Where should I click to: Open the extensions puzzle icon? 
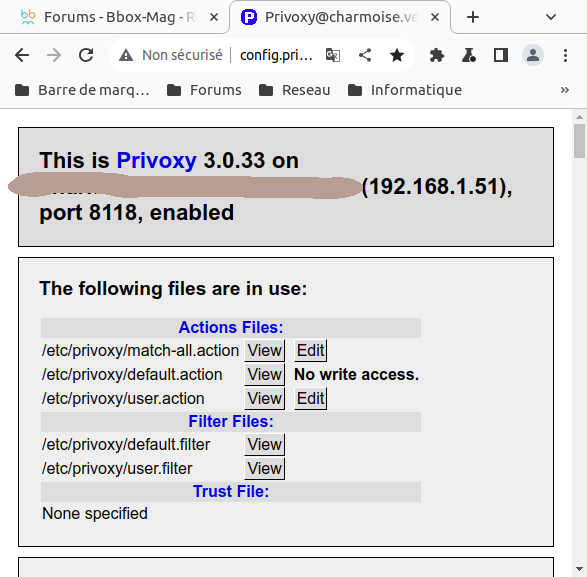pos(437,55)
